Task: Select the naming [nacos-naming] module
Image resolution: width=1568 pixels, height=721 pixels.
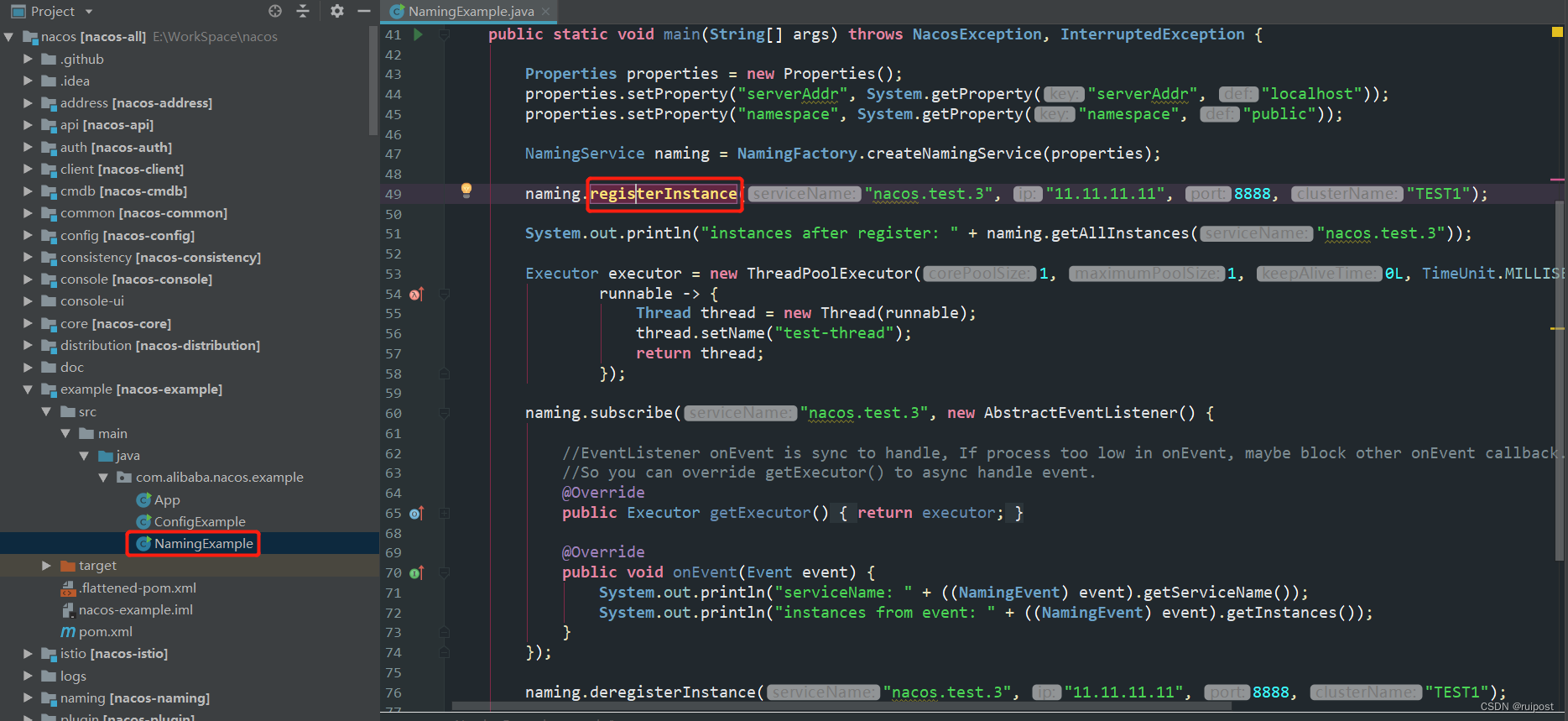Action: (135, 697)
